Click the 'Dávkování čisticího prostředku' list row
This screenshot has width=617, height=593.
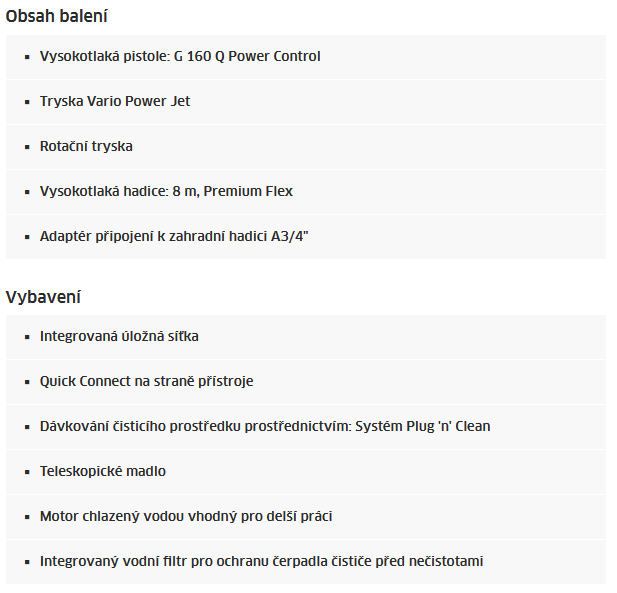click(x=306, y=427)
